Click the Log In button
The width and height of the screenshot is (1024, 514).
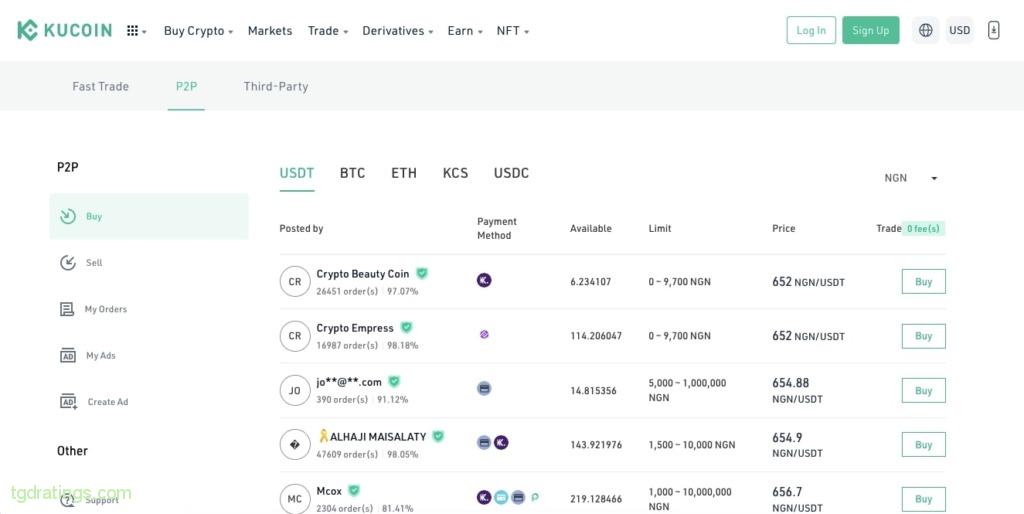click(811, 30)
